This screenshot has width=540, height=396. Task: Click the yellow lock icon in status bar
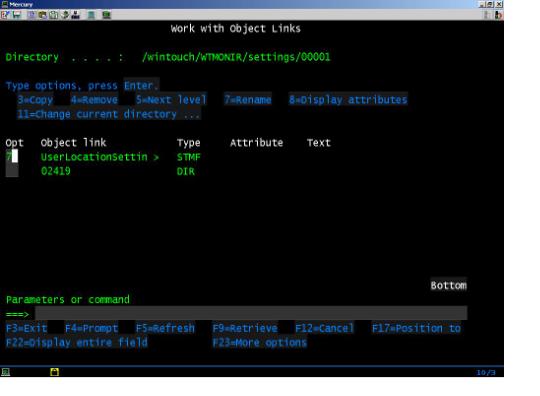click(54, 372)
